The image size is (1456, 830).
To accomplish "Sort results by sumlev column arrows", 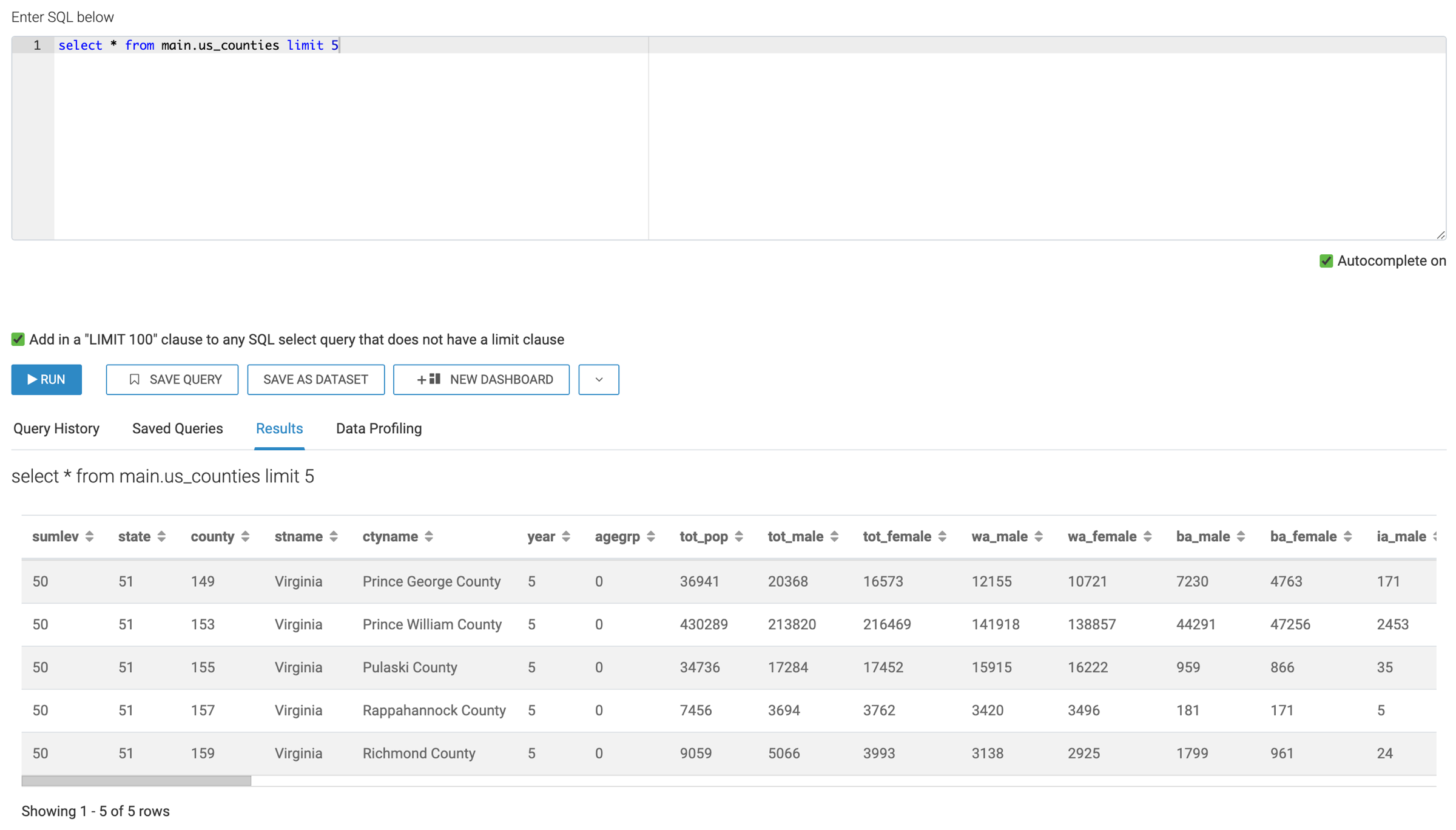I will tap(90, 536).
